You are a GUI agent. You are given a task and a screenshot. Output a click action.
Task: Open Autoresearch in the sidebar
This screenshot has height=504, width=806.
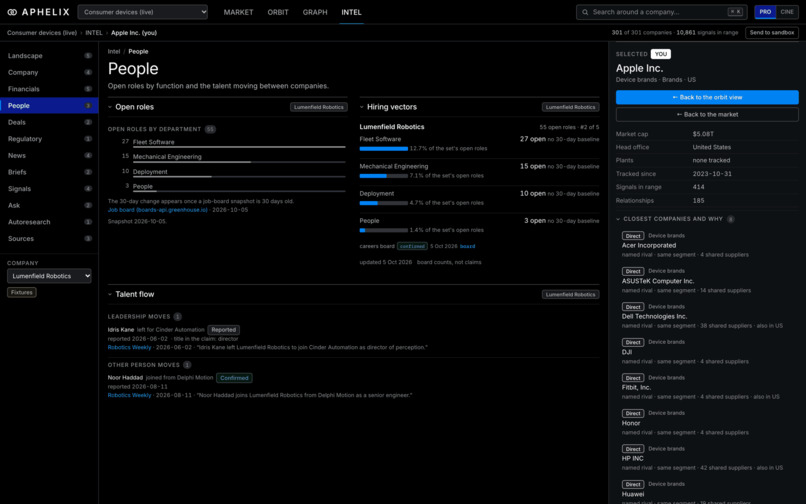(49, 222)
